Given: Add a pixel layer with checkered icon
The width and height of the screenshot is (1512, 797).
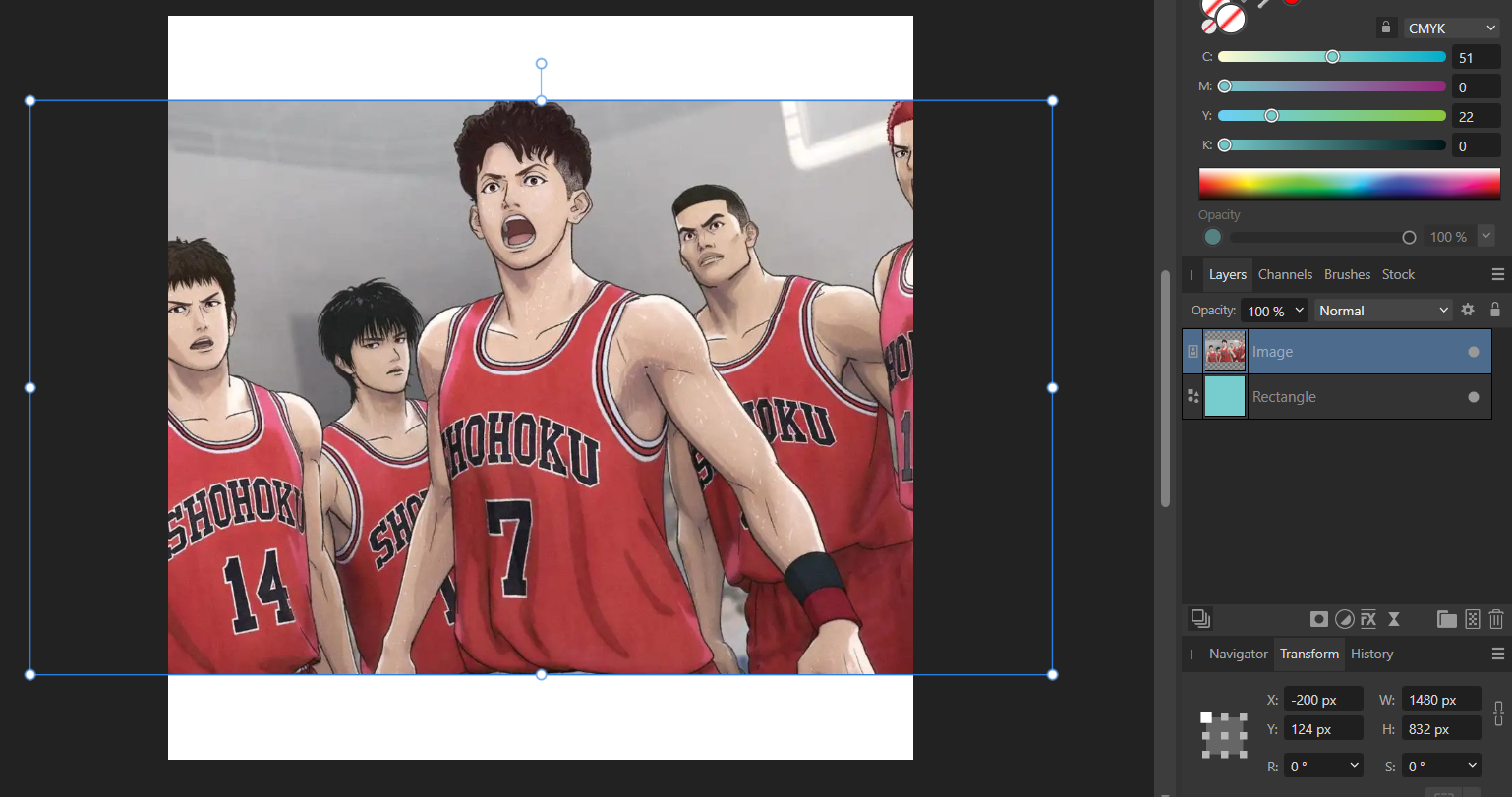Looking at the screenshot, I should (x=1472, y=619).
